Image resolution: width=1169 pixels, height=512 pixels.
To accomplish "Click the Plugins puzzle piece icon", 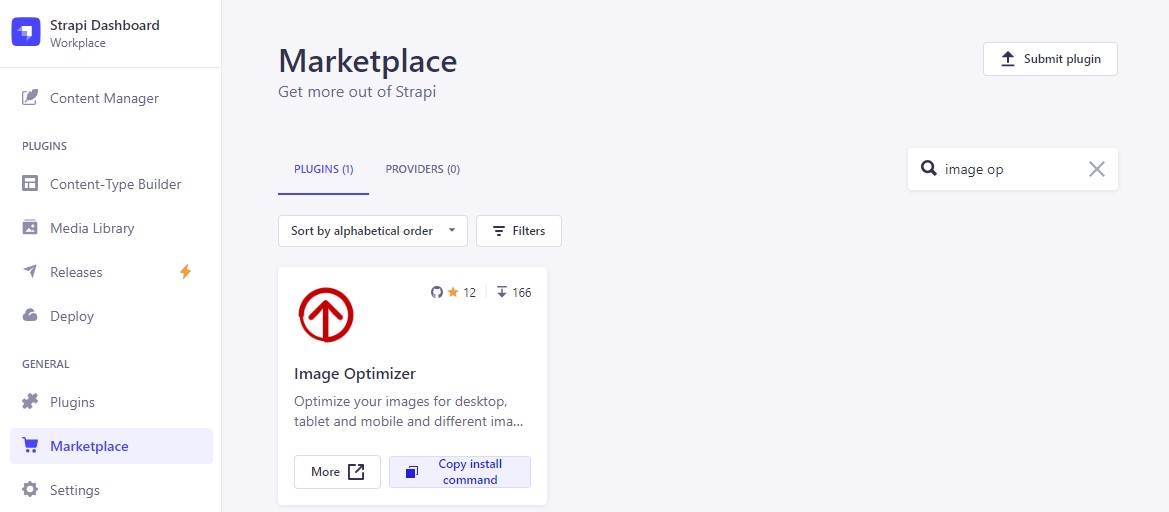I will click(x=30, y=402).
